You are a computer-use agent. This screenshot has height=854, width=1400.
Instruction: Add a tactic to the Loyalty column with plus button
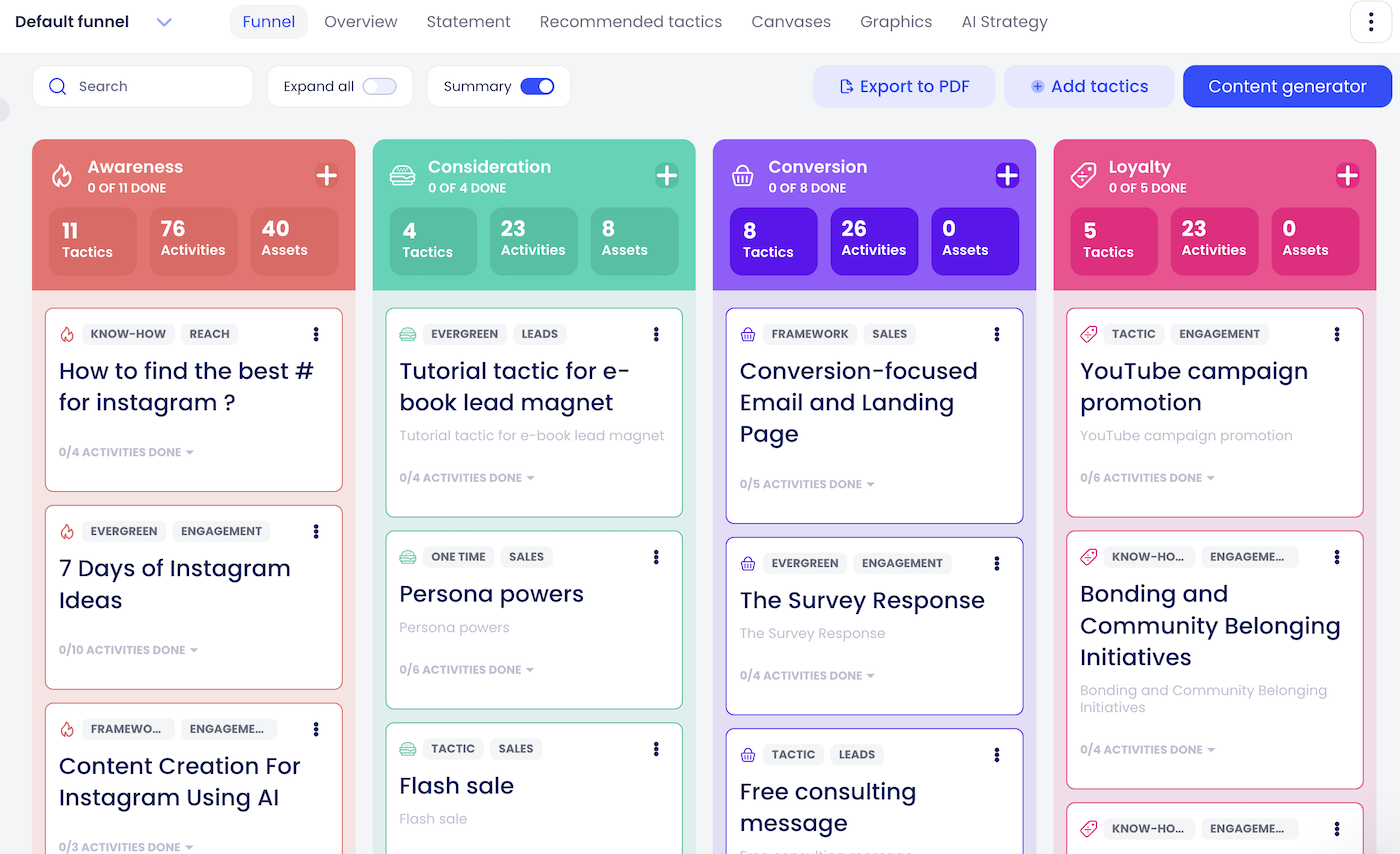coord(1348,175)
